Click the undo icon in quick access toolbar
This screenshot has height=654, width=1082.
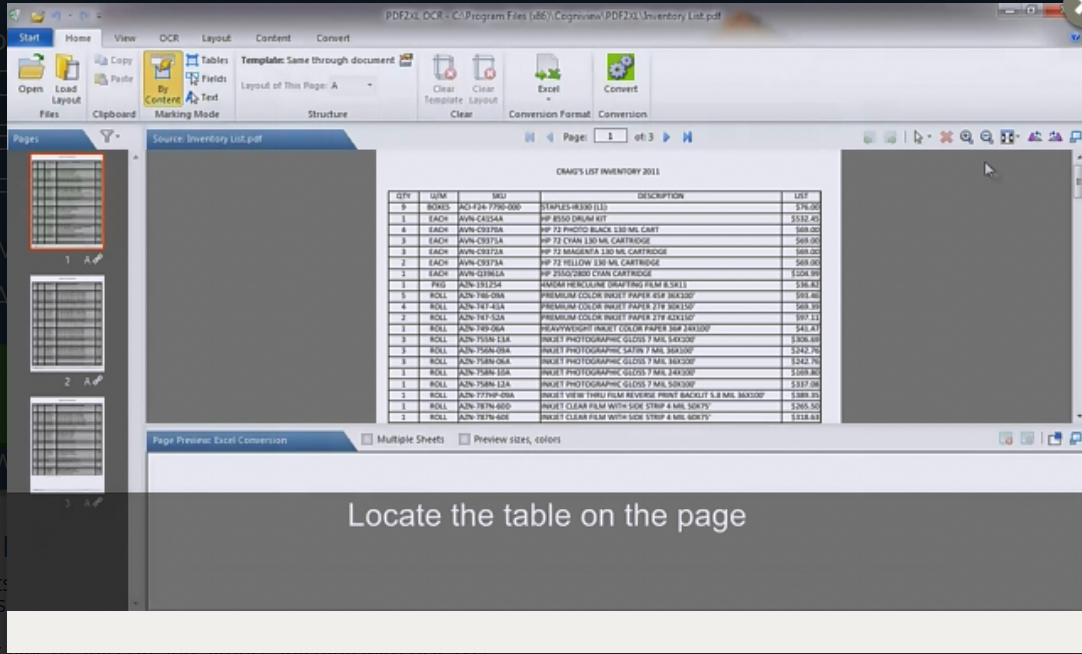(x=57, y=15)
